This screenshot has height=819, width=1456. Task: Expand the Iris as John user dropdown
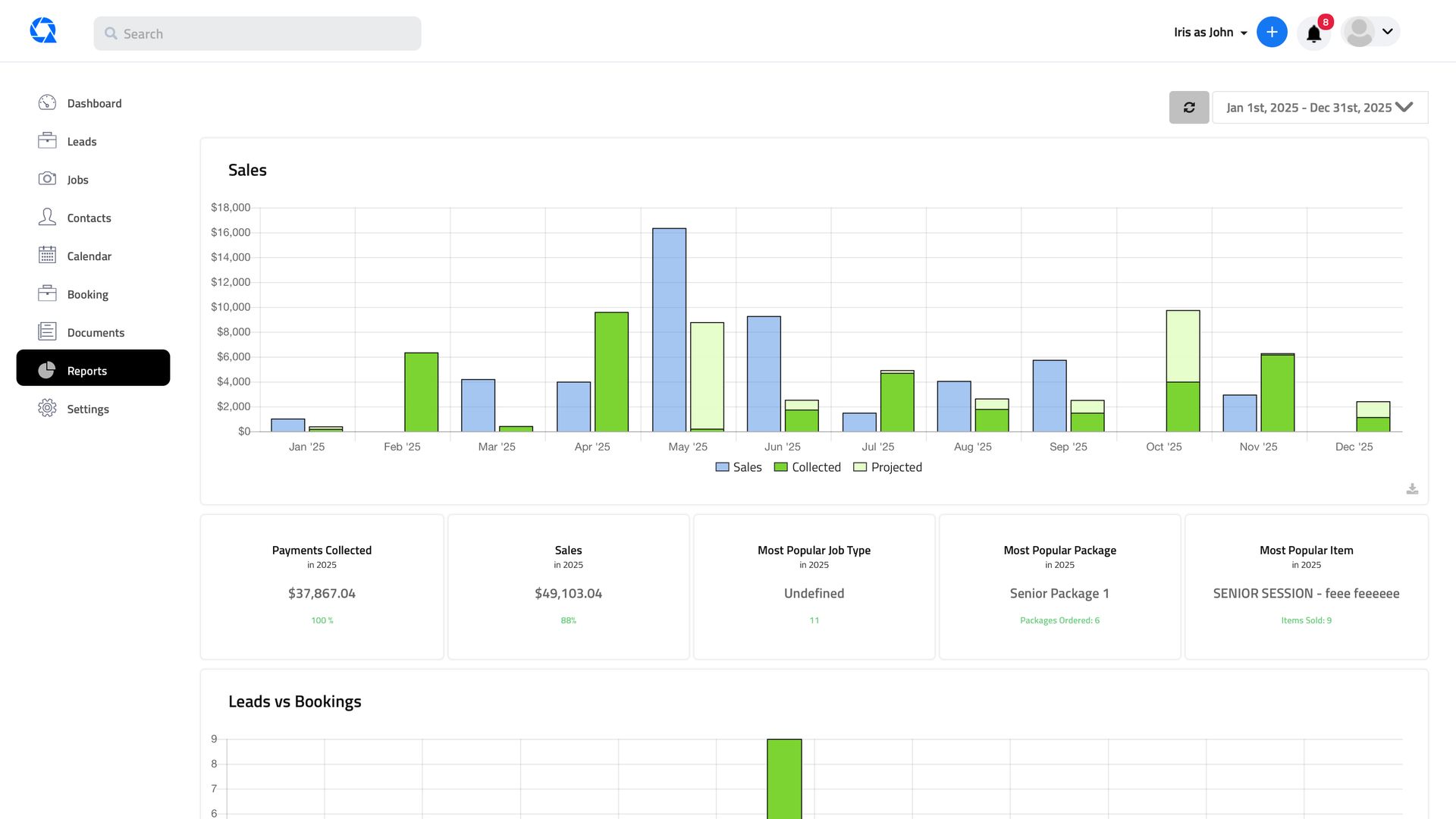(x=1209, y=32)
